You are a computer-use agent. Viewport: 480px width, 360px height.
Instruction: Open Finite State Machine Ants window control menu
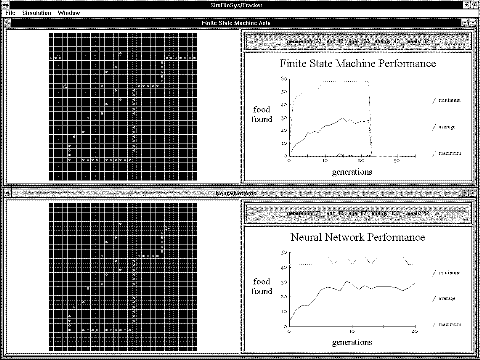7,23
